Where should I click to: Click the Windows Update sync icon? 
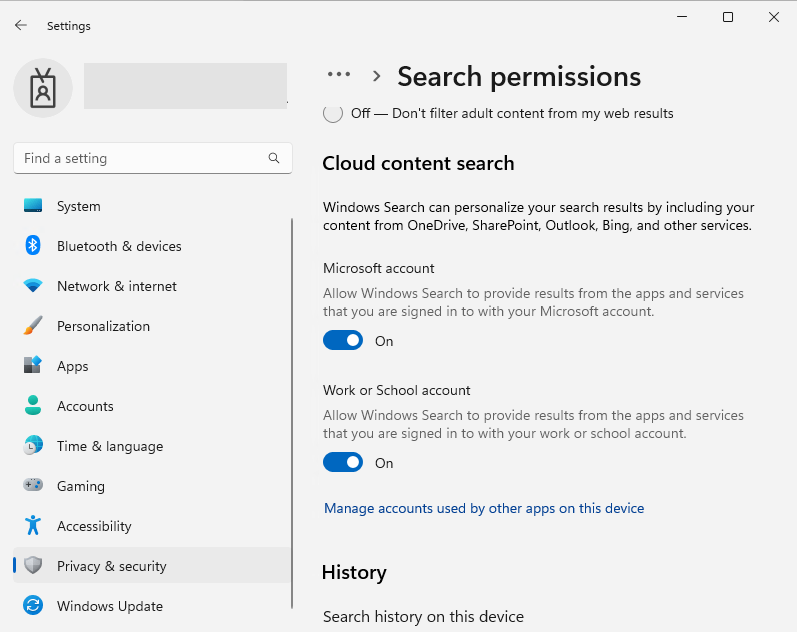coord(33,605)
